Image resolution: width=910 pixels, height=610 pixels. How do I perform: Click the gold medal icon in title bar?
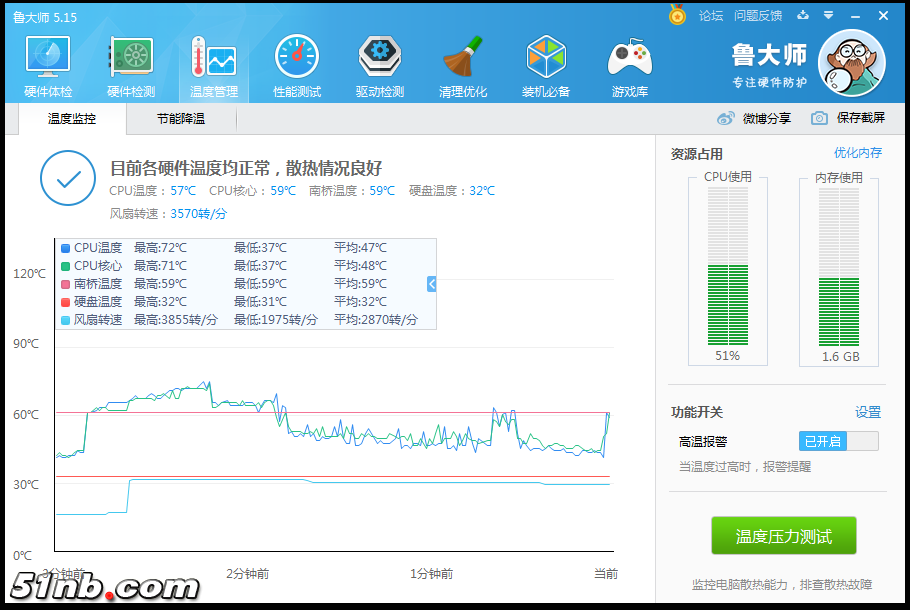click(677, 15)
